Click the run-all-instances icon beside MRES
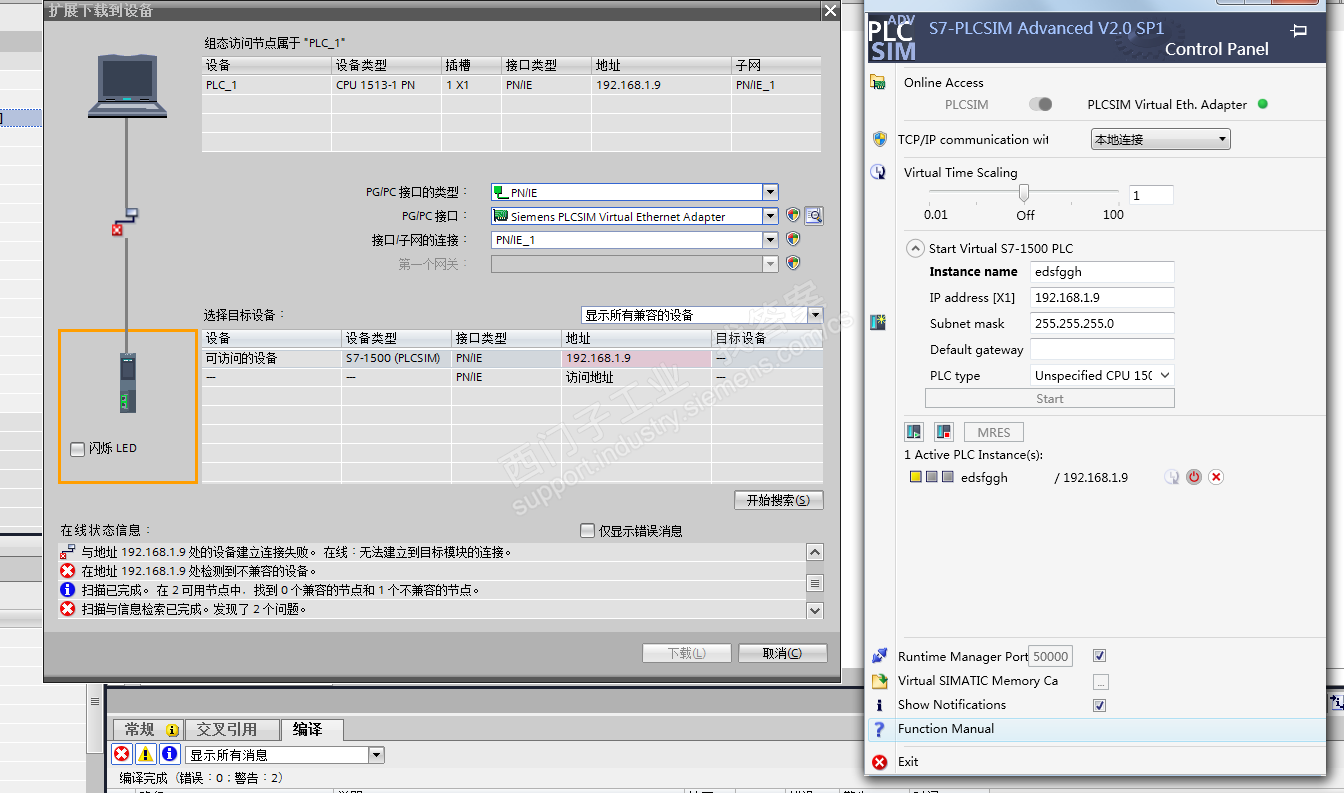 914,432
